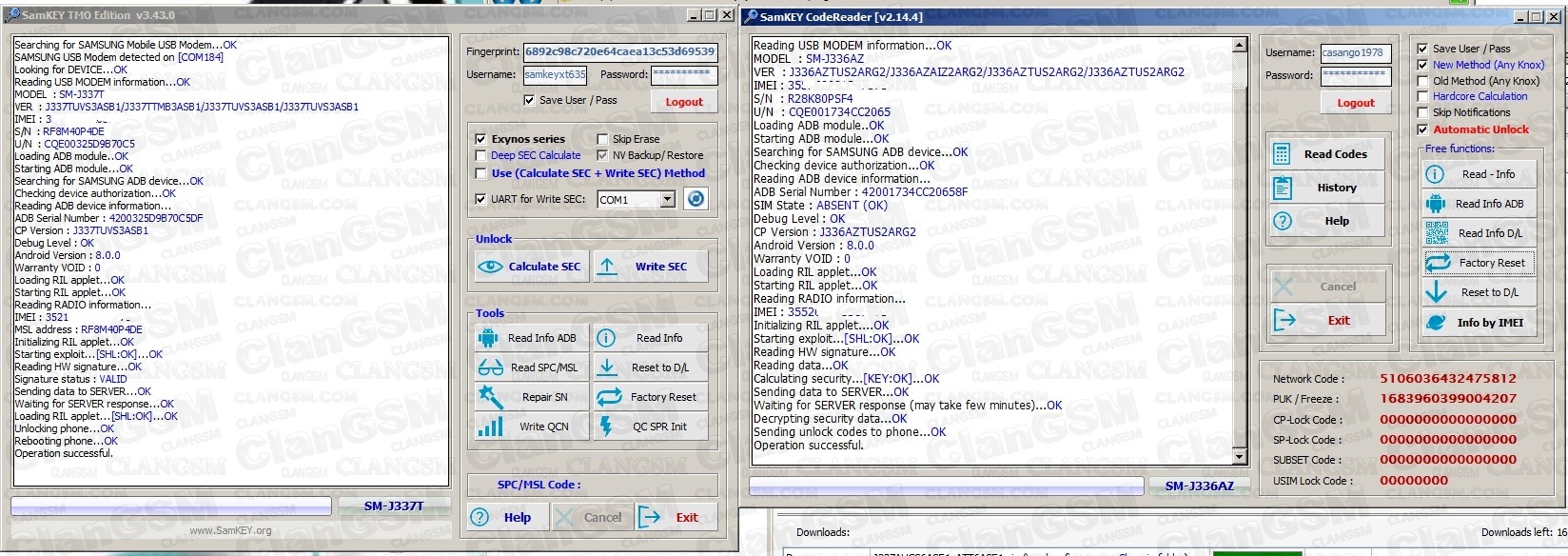The width and height of the screenshot is (1568, 556).
Task: Click Read SPC/MSL glasses icon button
Action: [x=531, y=367]
